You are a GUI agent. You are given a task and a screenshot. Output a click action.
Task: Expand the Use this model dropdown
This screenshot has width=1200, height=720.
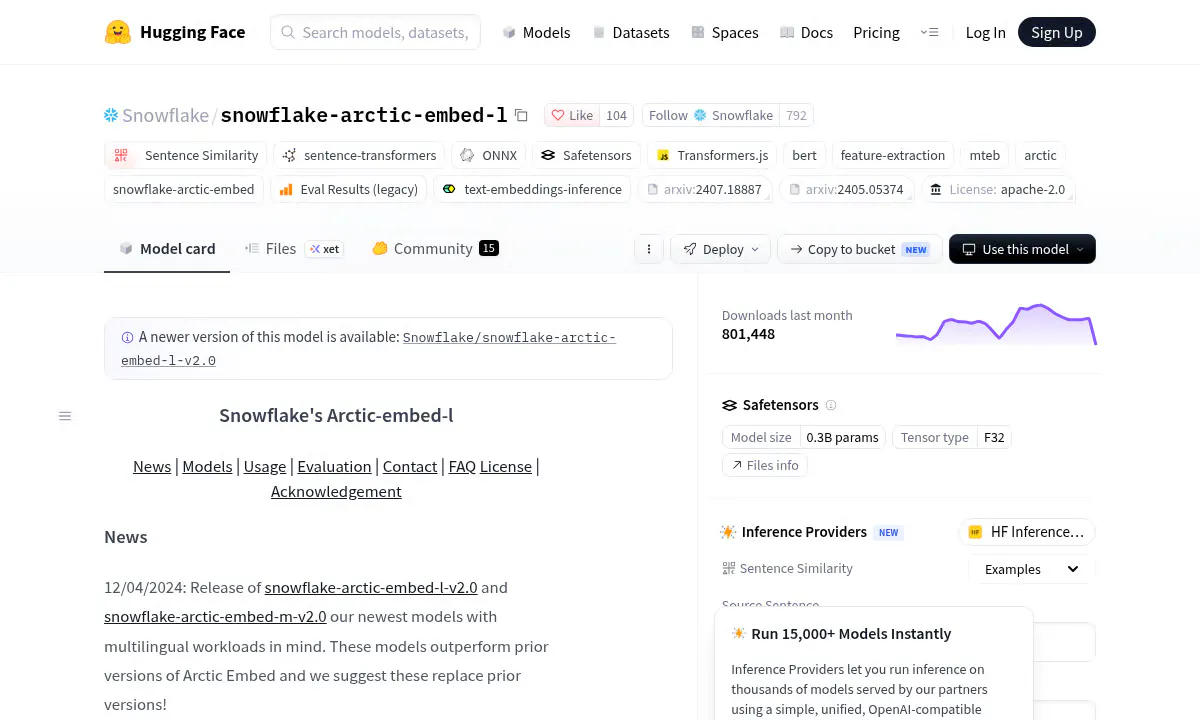pos(1022,249)
